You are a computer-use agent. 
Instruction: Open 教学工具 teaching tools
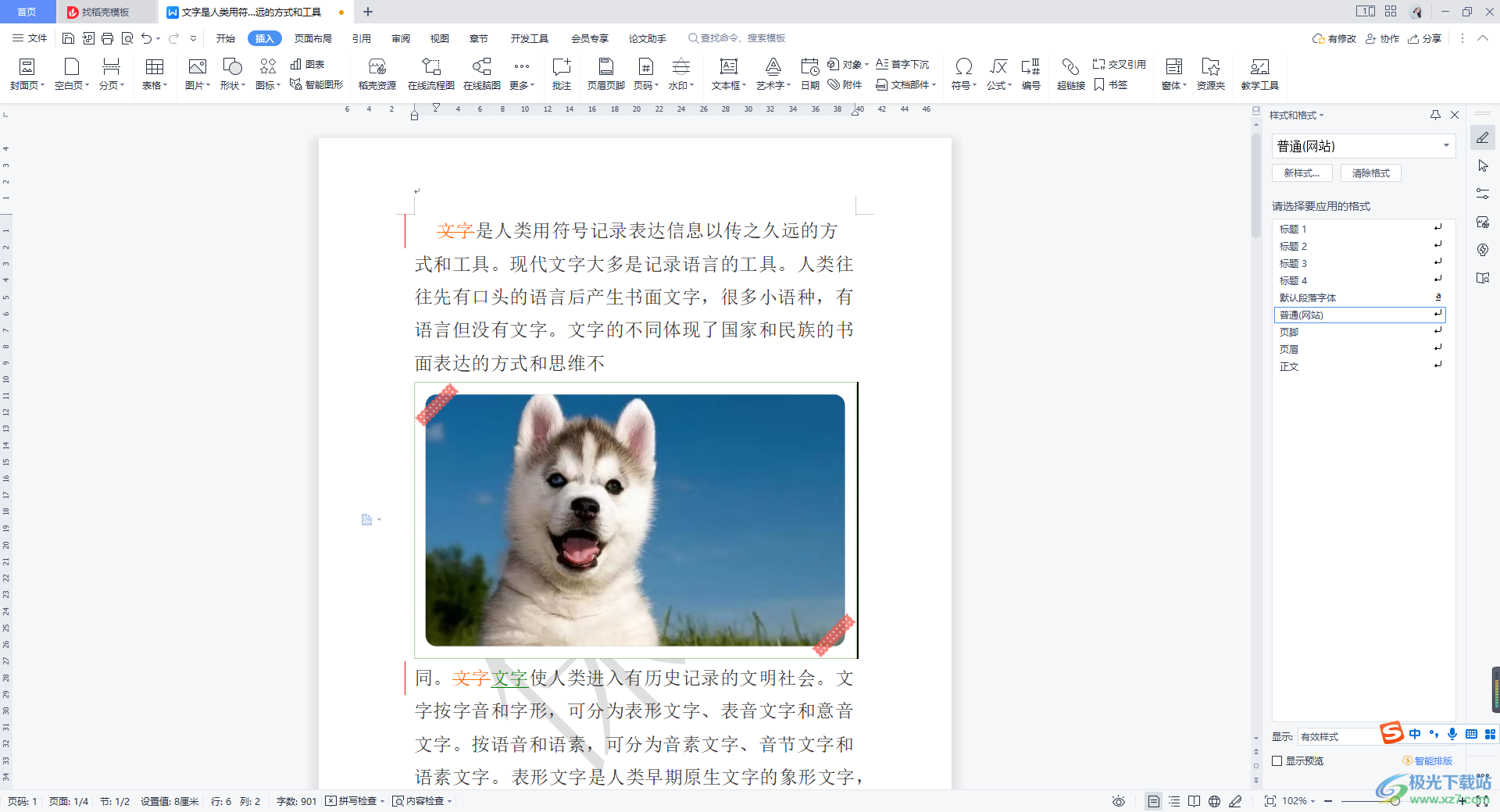[x=1260, y=74]
